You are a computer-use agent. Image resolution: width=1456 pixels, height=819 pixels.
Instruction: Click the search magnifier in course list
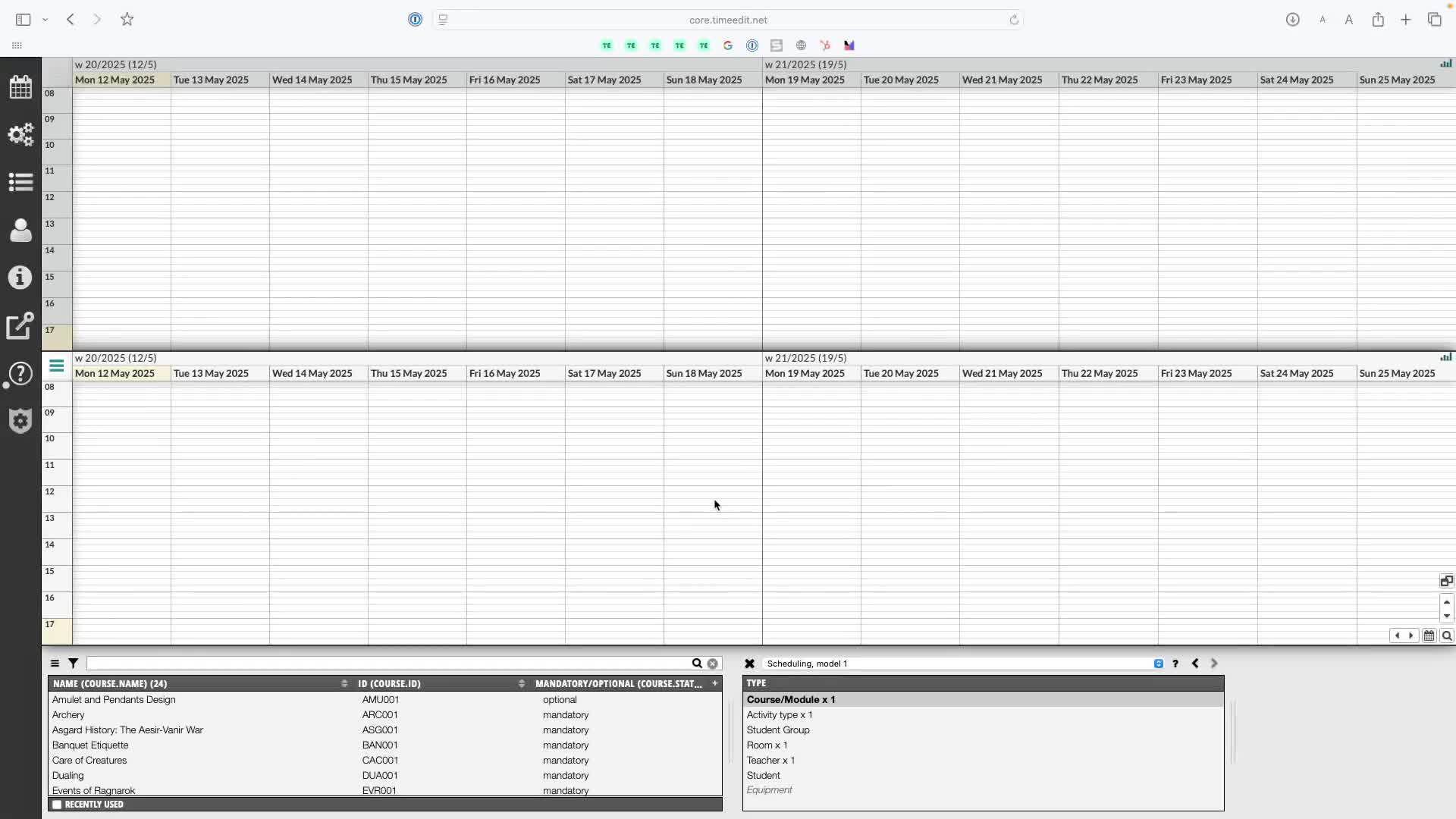[x=697, y=664]
